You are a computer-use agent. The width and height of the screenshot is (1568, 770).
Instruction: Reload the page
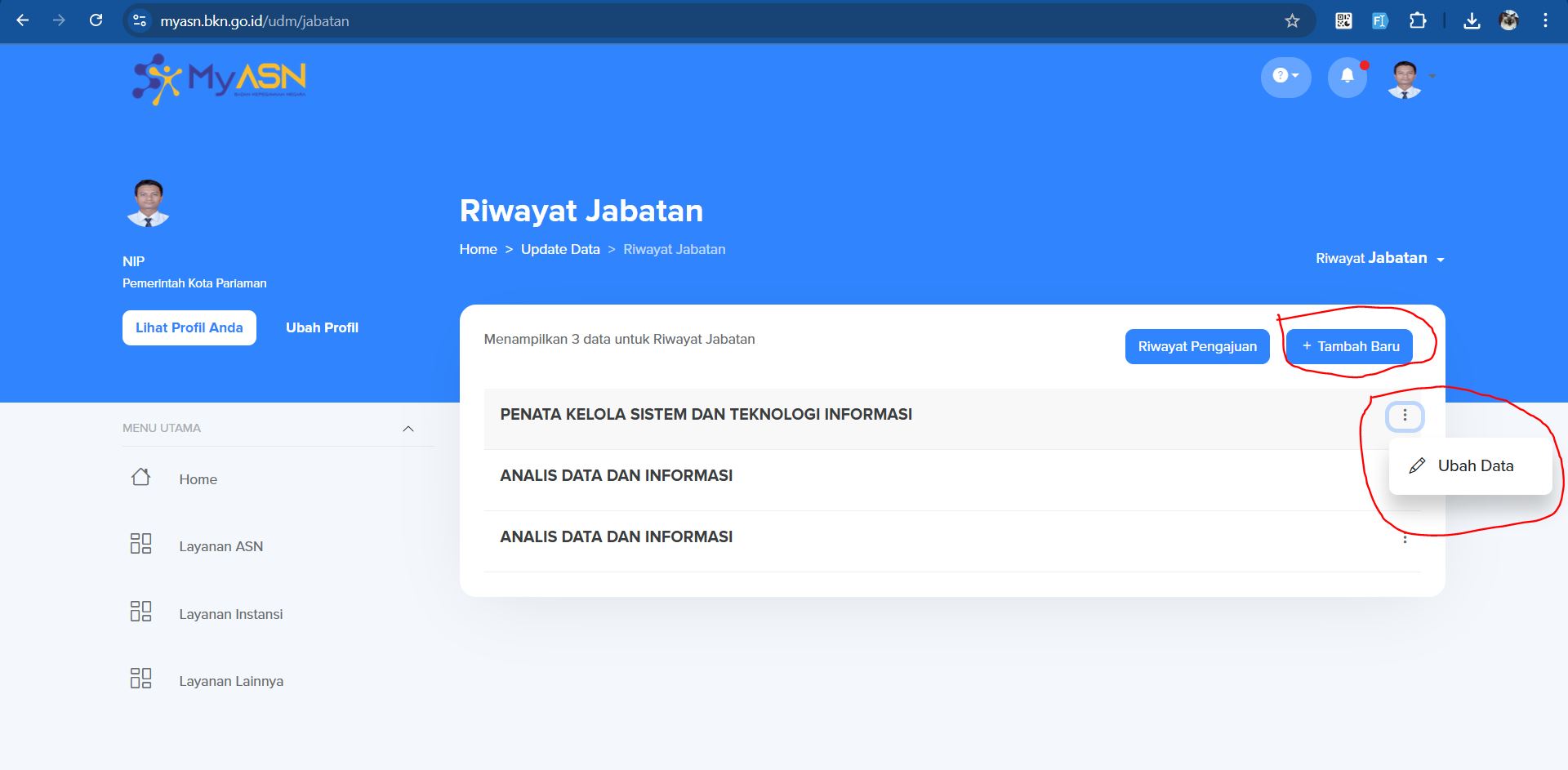click(96, 21)
